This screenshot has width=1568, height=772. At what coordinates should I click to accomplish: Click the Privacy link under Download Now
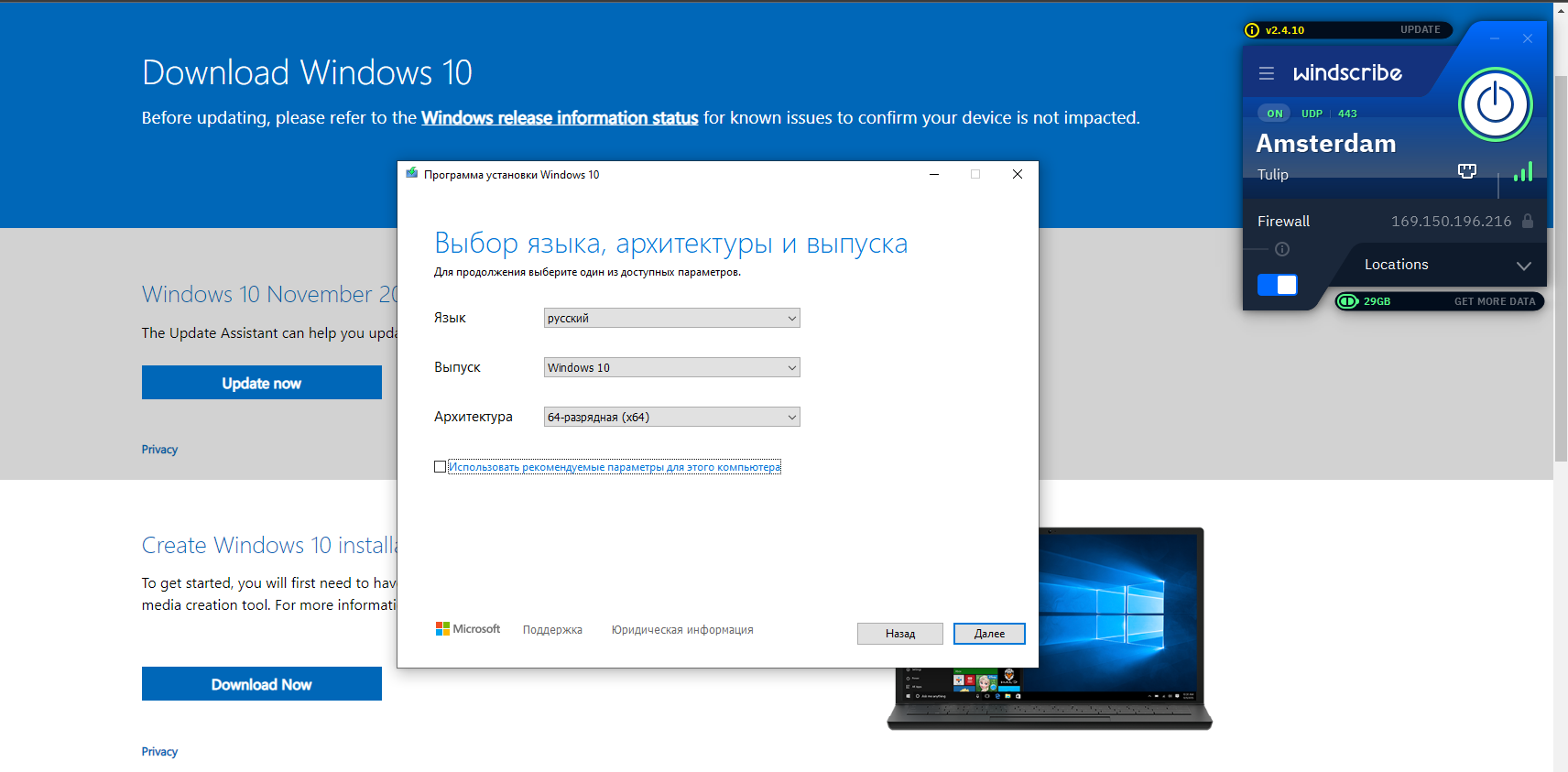tap(159, 752)
